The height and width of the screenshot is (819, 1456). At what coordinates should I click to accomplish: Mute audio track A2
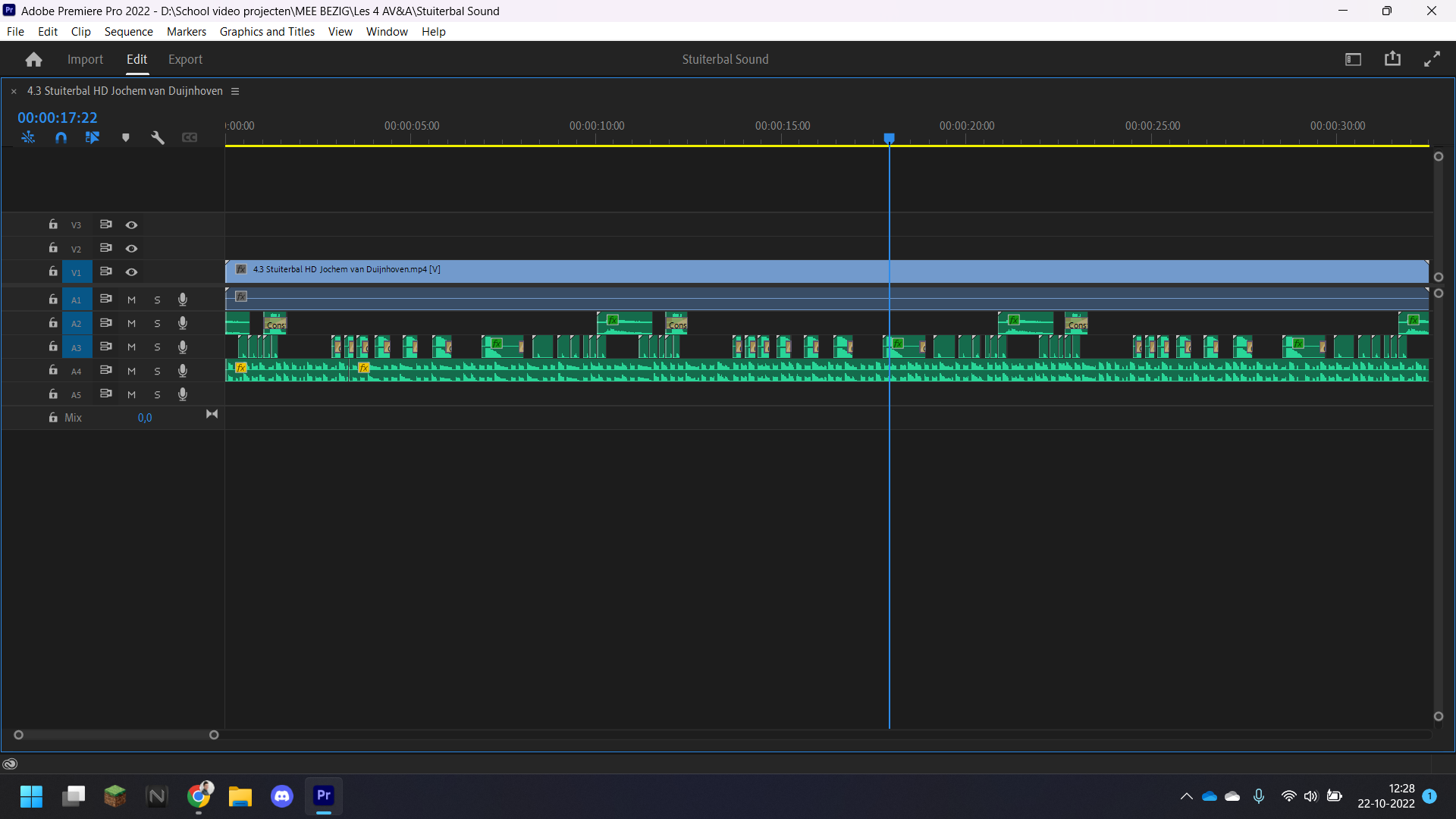click(x=131, y=323)
